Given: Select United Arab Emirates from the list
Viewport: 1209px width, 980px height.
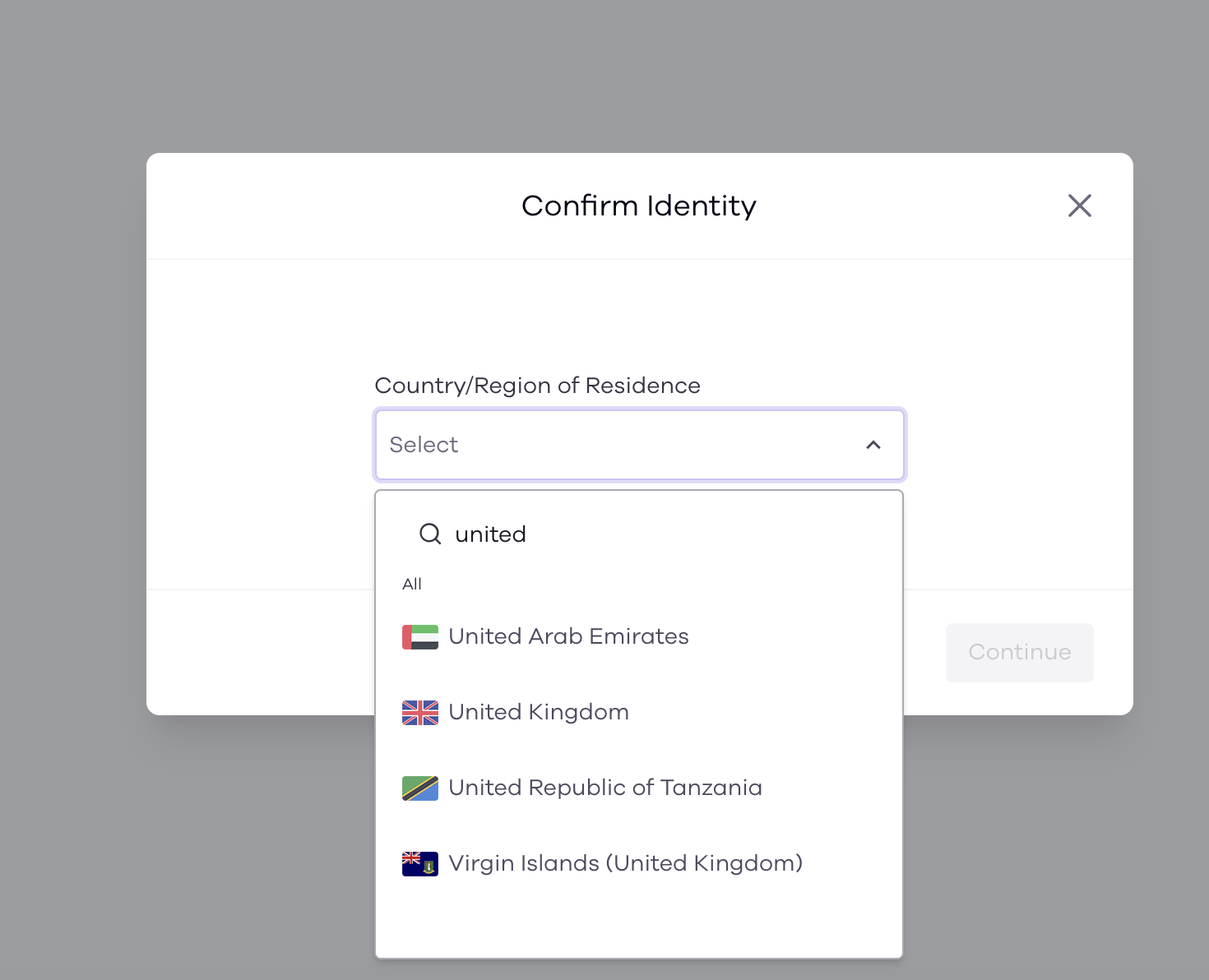Looking at the screenshot, I should [568, 636].
